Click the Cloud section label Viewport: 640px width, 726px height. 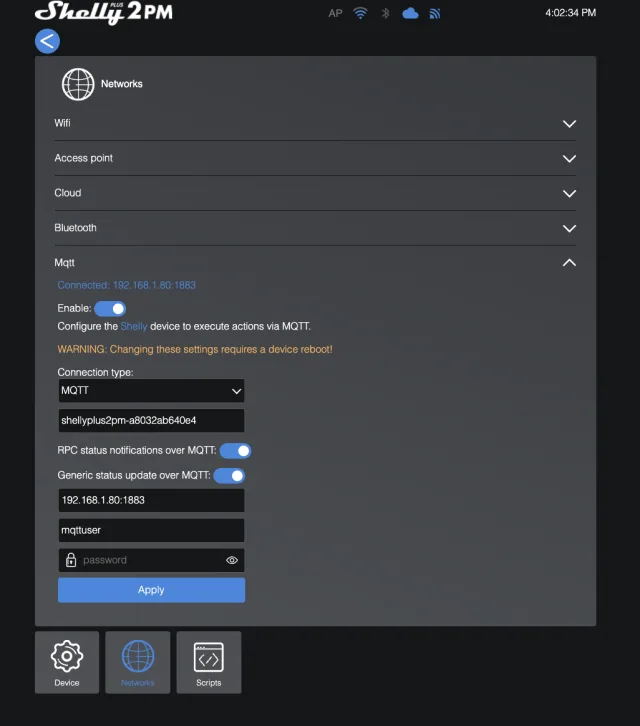(68, 193)
